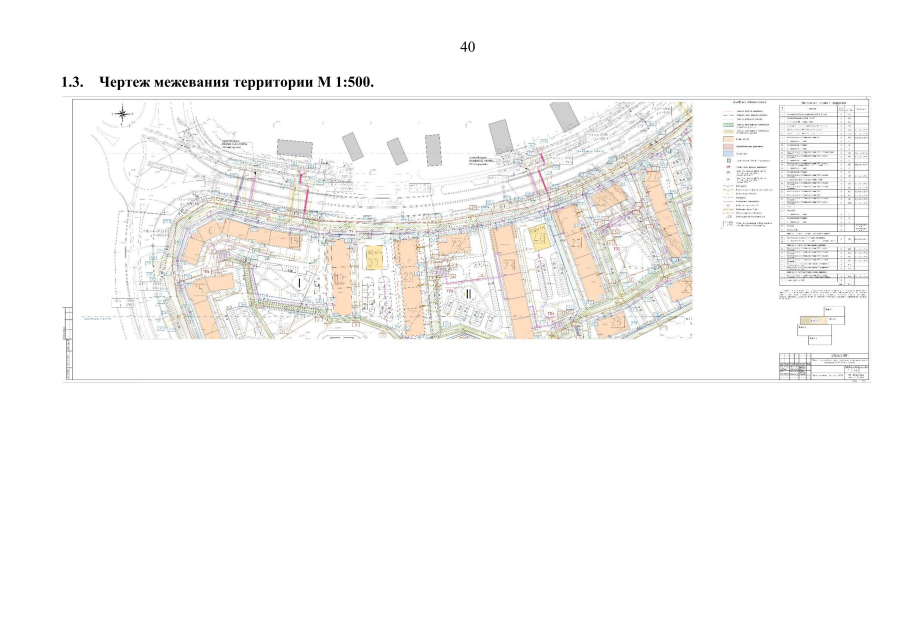Click the blue legend color swatch
Image resolution: width=905 pixels, height=640 pixels.
click(728, 154)
